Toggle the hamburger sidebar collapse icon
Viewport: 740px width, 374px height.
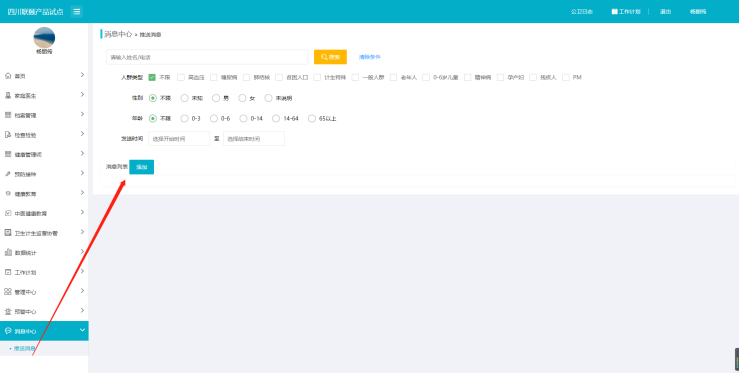76,11
